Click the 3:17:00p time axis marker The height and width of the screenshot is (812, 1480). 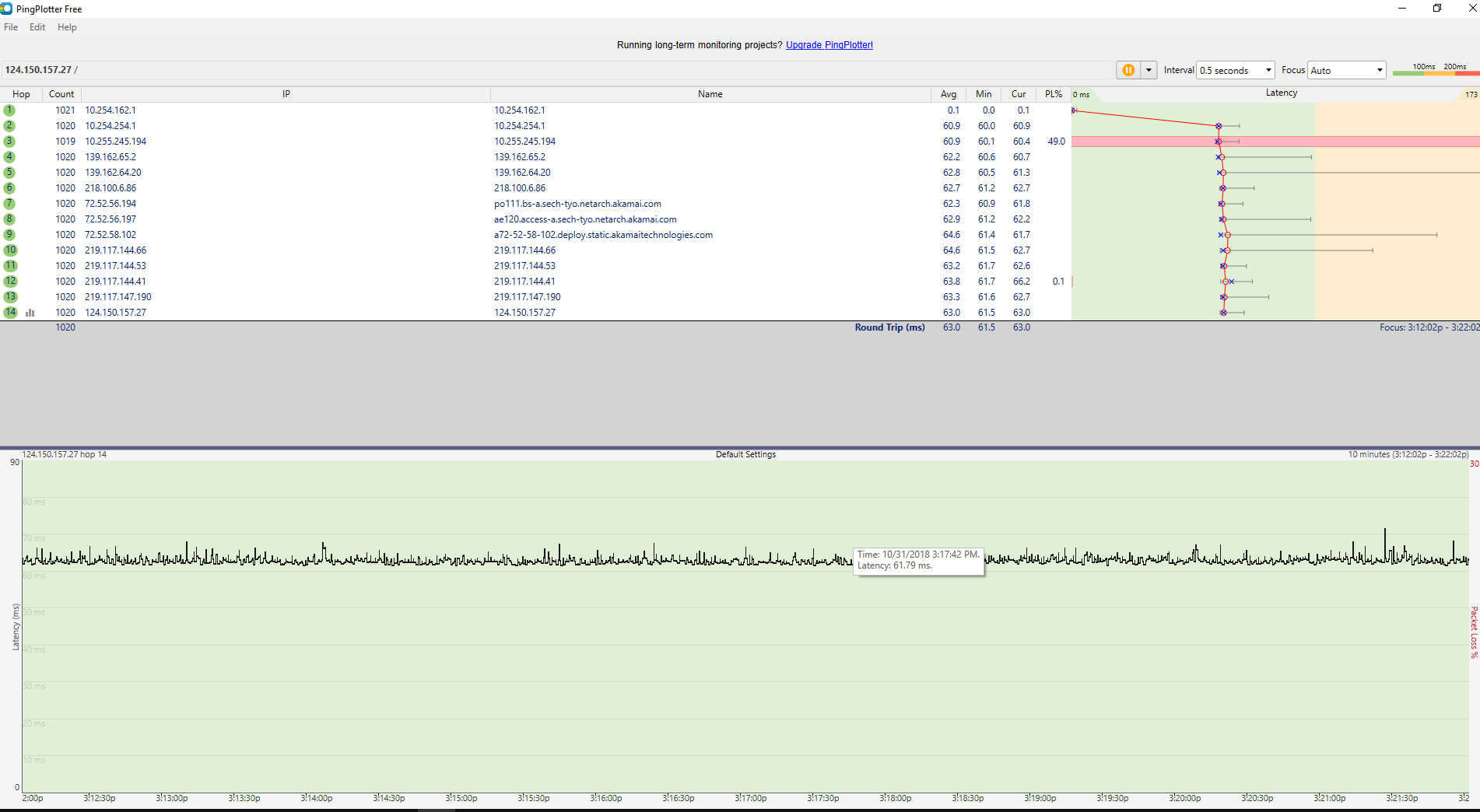tap(751, 798)
